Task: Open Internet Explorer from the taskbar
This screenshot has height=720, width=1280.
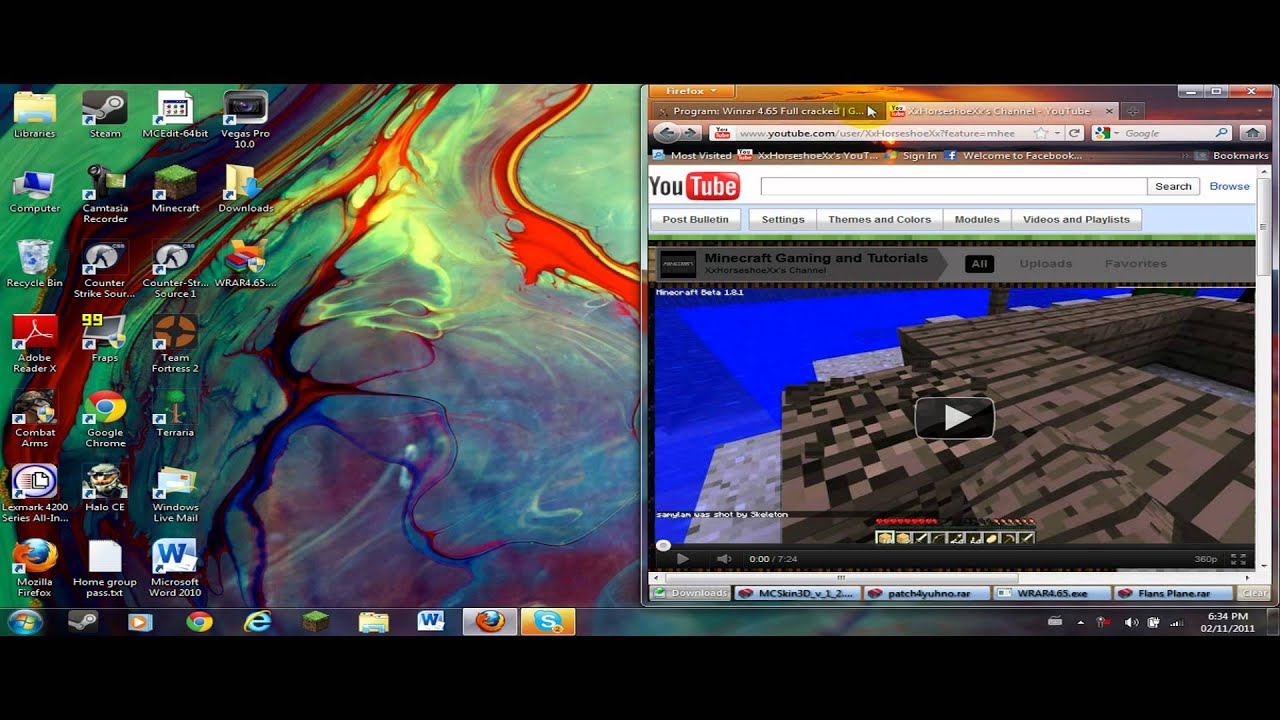Action: tap(257, 621)
